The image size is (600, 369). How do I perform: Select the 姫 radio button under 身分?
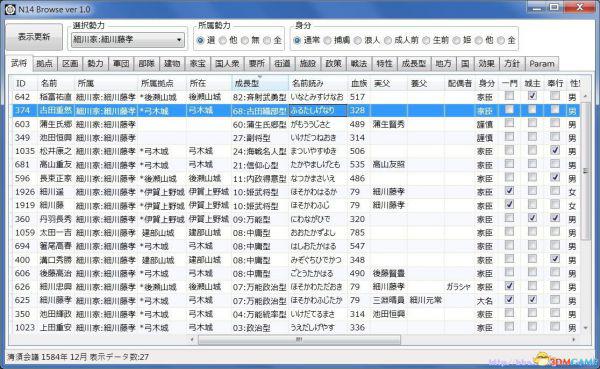(456, 40)
